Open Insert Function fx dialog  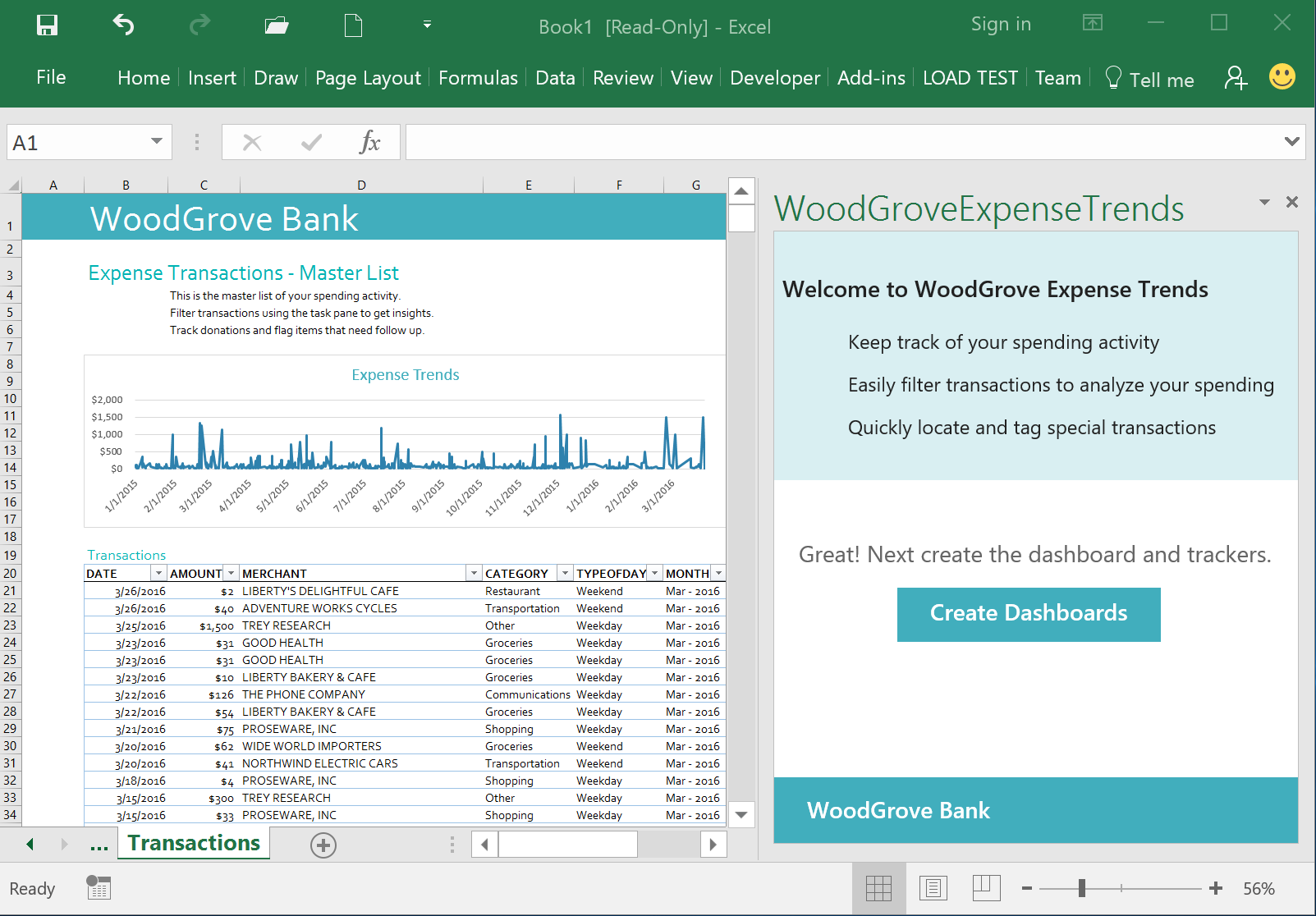click(x=370, y=142)
